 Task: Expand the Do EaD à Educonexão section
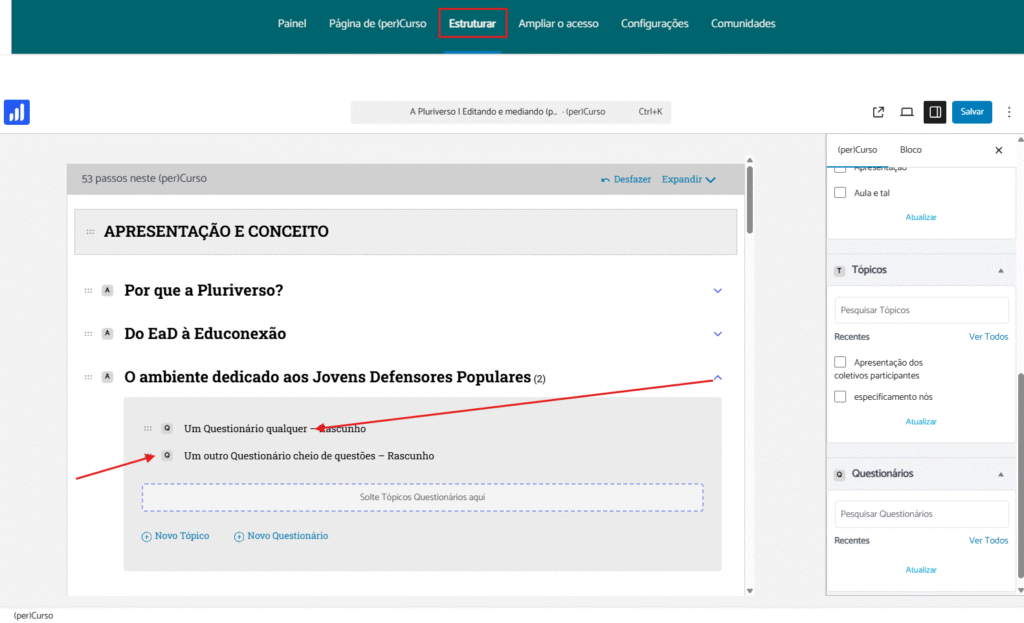click(x=717, y=333)
